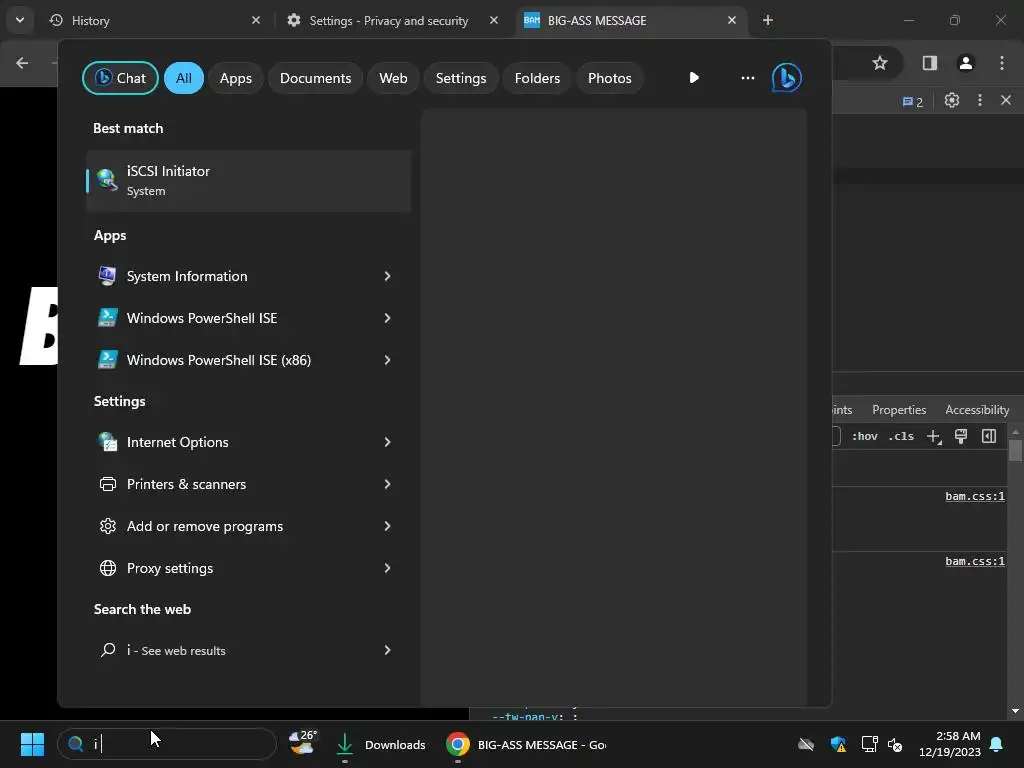Click 'i - See web results' entry
This screenshot has height=768, width=1024.
(x=176, y=650)
